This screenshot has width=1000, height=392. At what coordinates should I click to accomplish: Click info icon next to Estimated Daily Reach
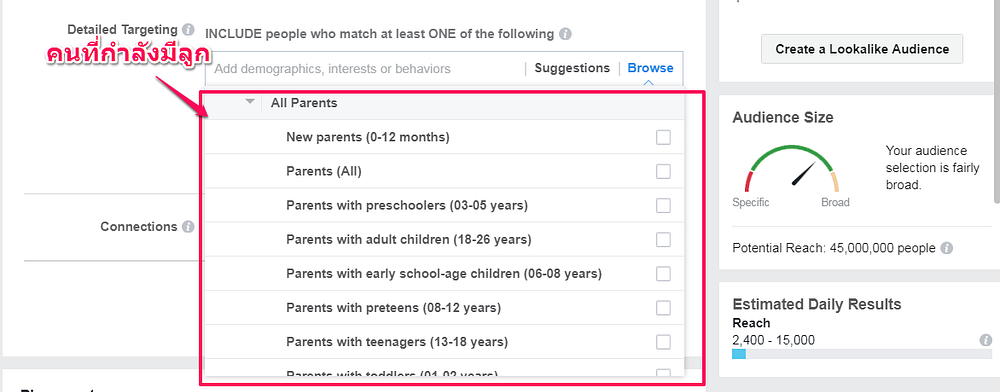click(986, 340)
